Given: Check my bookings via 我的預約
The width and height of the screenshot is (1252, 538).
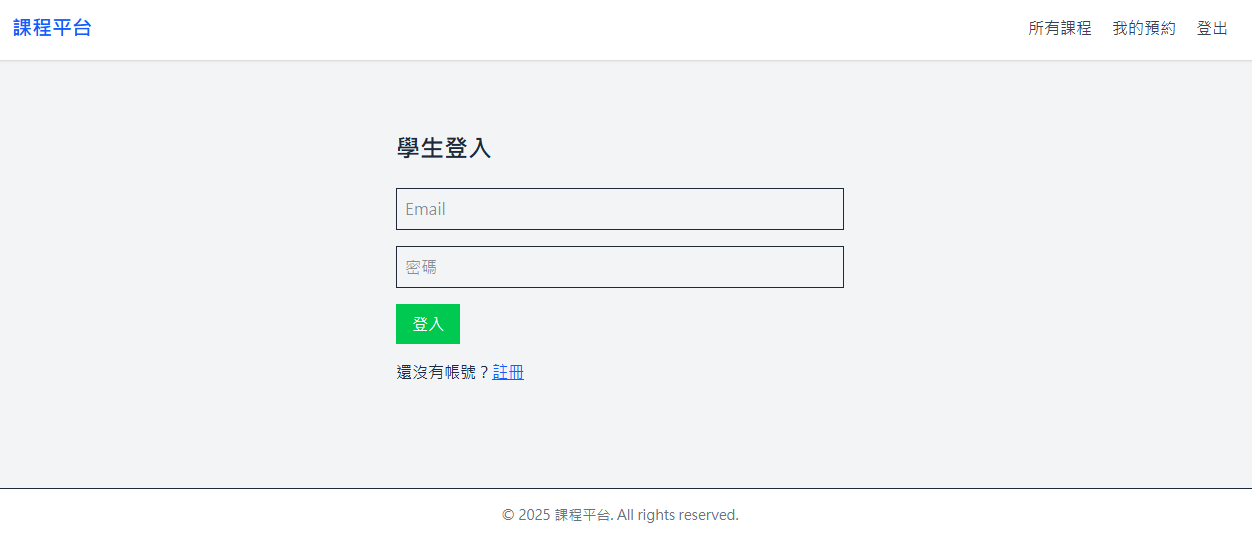Looking at the screenshot, I should (x=1144, y=28).
